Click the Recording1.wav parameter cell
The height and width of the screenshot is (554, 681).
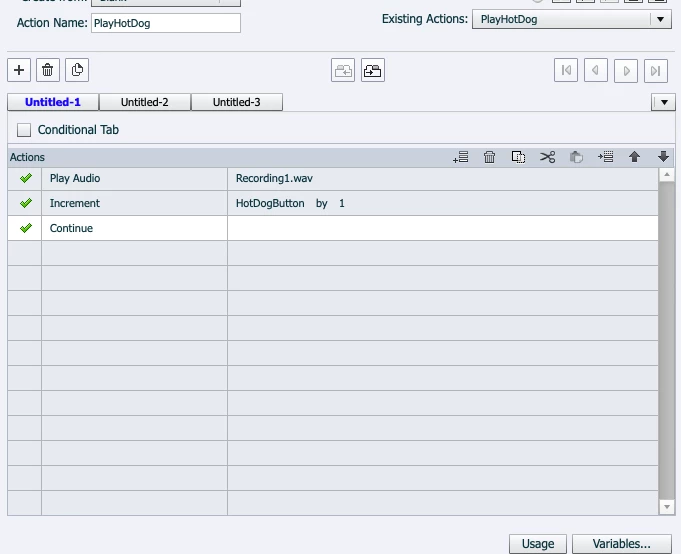[443, 178]
